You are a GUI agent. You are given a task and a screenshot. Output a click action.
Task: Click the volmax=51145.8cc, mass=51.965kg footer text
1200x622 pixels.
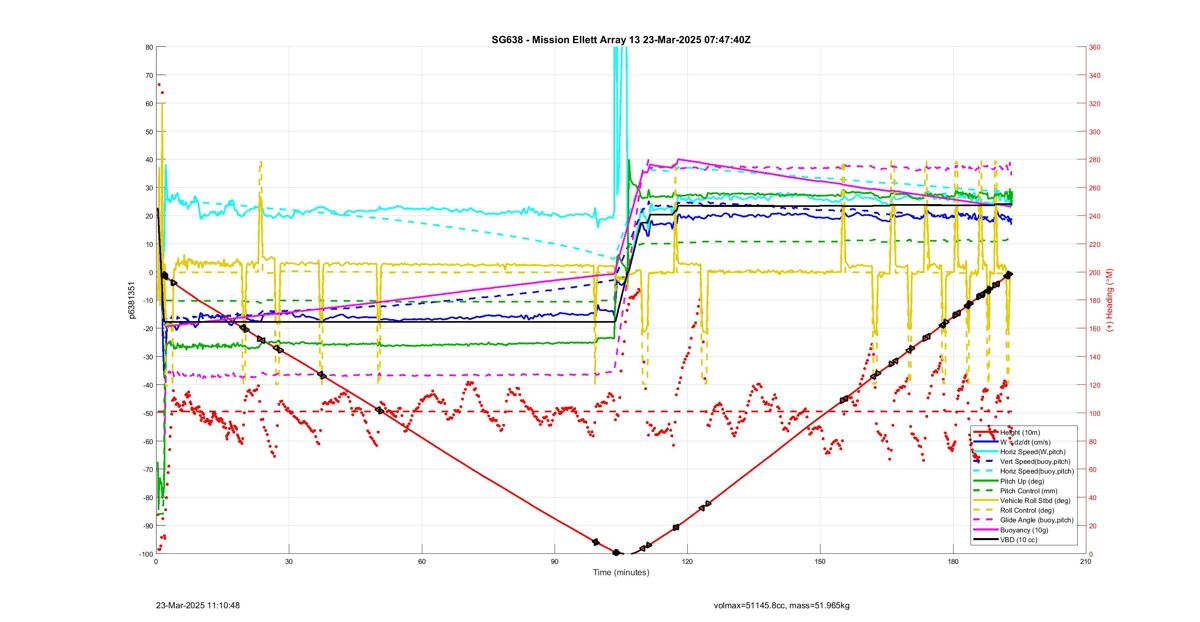point(781,605)
